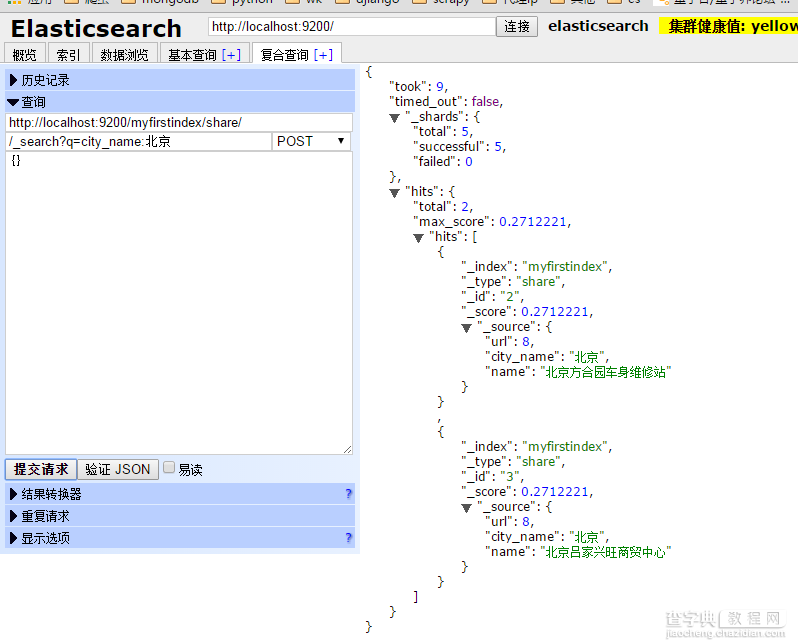Open the 数据浏览 browser tab
Image resolution: width=798 pixels, height=640 pixels.
coord(124,54)
